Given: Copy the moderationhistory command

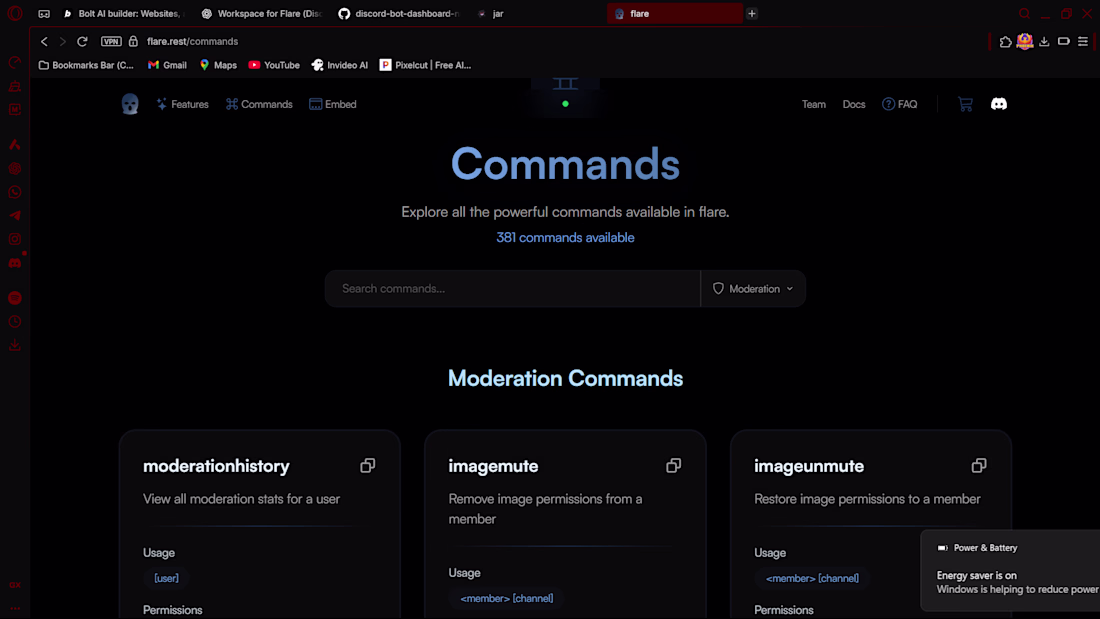Looking at the screenshot, I should 368,466.
